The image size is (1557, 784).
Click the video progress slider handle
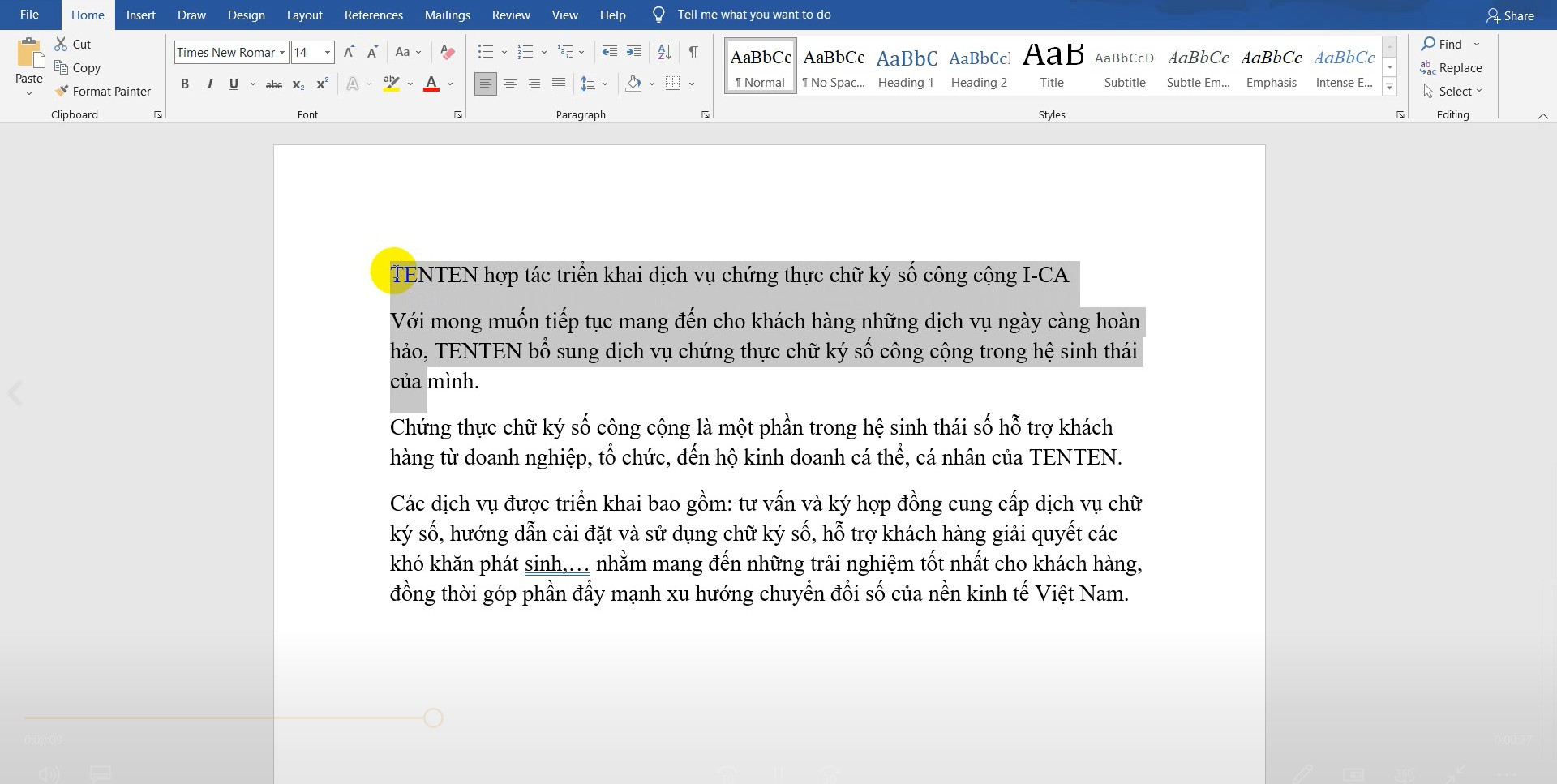click(433, 718)
